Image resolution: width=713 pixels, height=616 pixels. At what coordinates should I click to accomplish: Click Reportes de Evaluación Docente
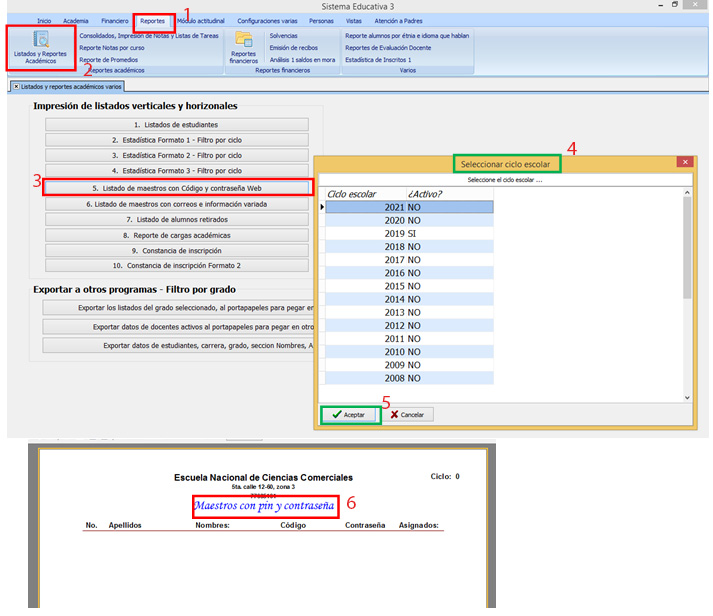pos(388,47)
